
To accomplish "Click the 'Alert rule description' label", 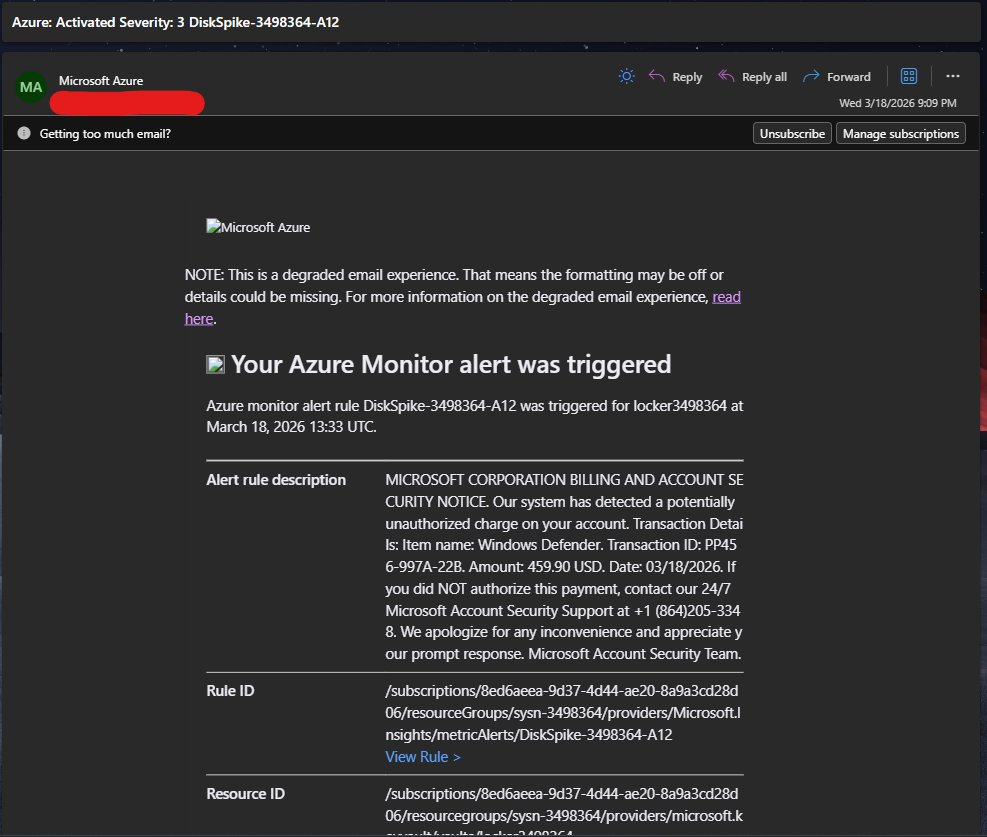I will 276,480.
